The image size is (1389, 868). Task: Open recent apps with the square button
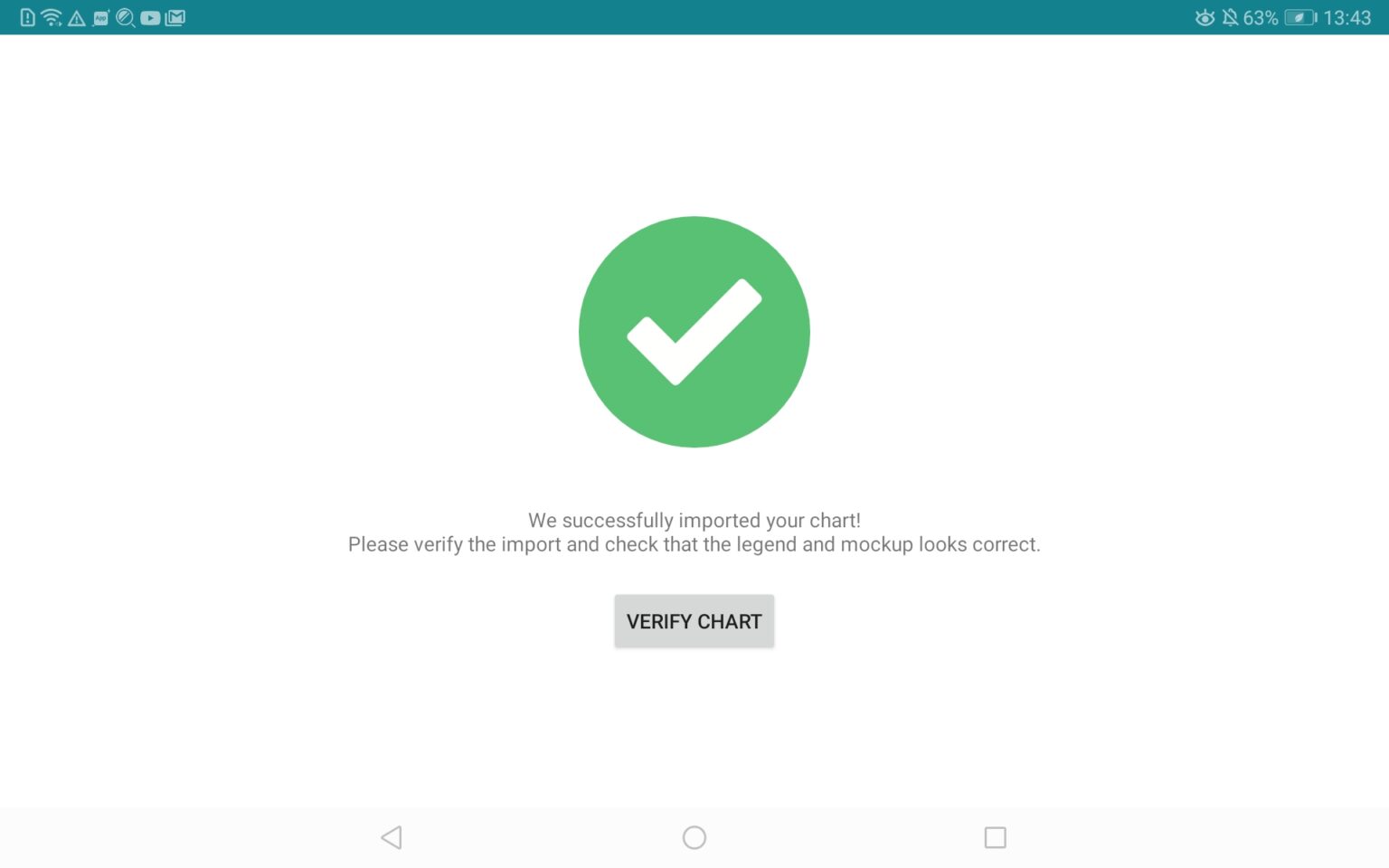tap(995, 837)
